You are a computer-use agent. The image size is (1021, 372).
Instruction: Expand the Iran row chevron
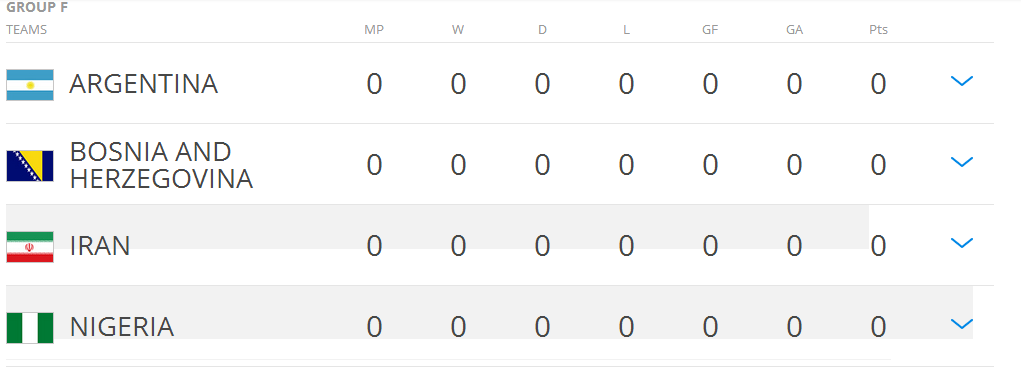[x=962, y=243]
